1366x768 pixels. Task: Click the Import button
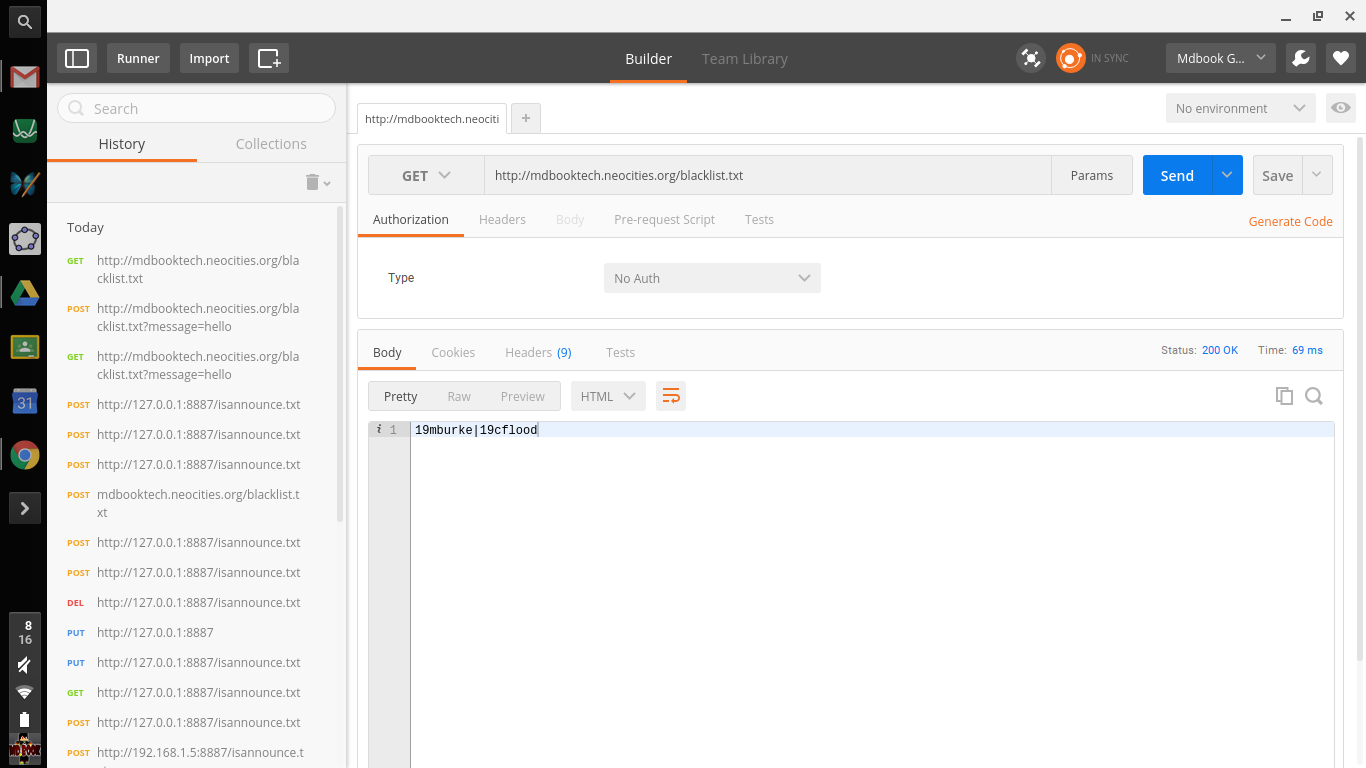(210, 58)
